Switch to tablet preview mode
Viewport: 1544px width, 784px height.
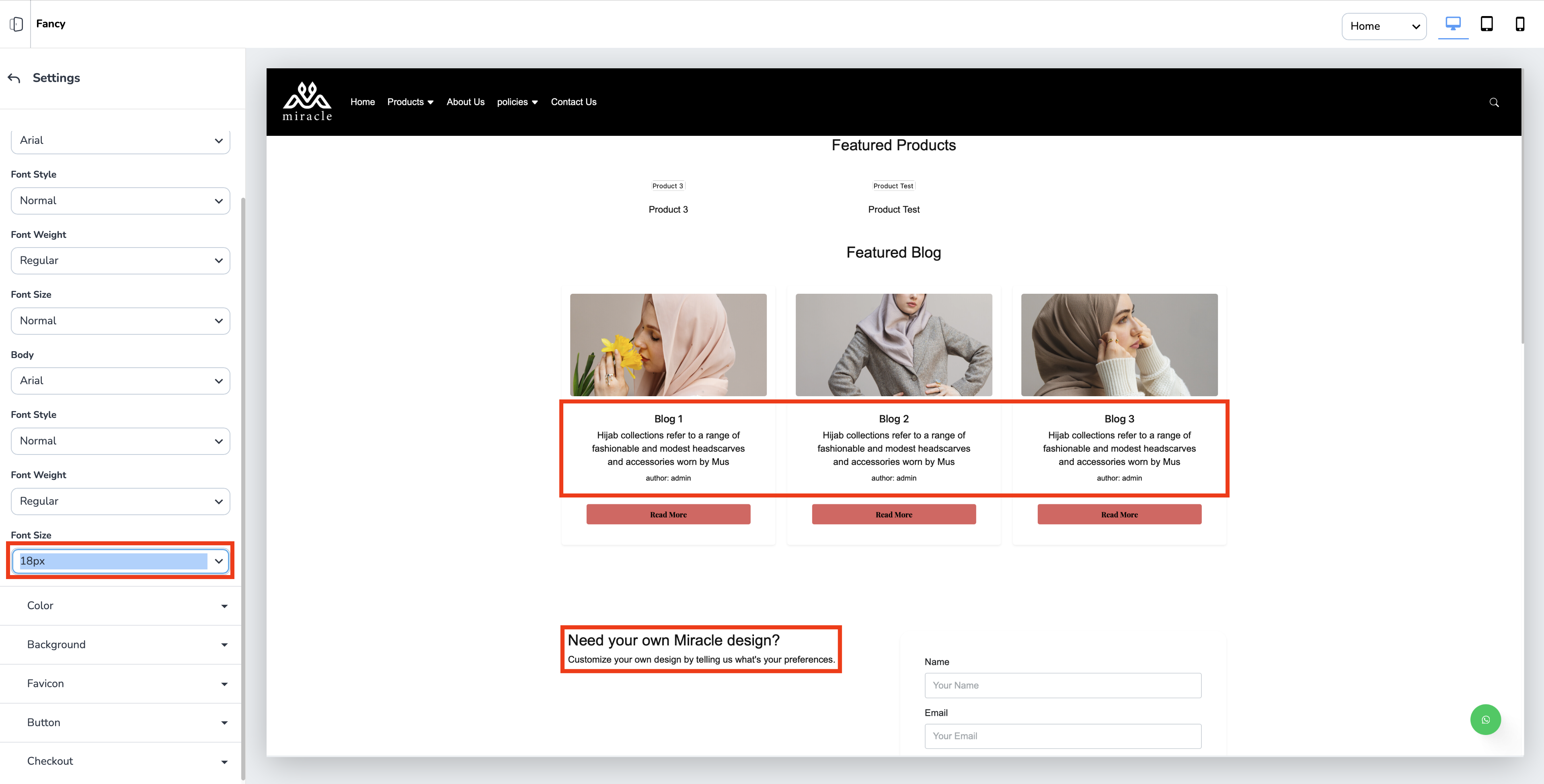(x=1487, y=24)
